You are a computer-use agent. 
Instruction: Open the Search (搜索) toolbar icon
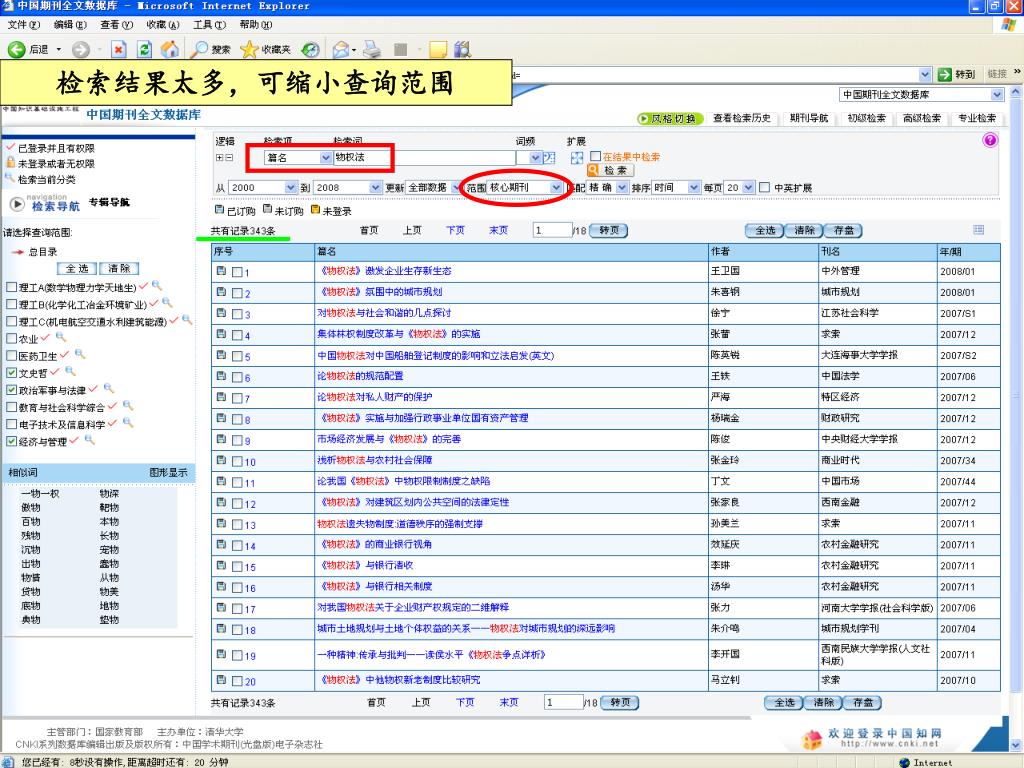pyautogui.click(x=199, y=49)
